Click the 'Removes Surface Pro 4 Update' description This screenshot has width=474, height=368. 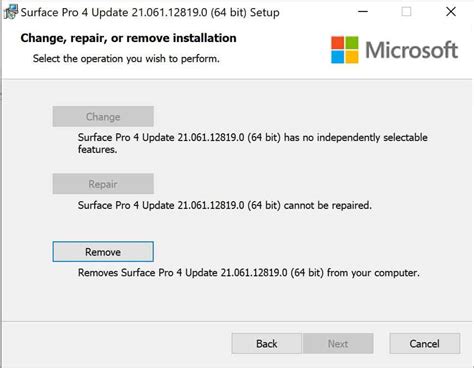click(x=249, y=273)
